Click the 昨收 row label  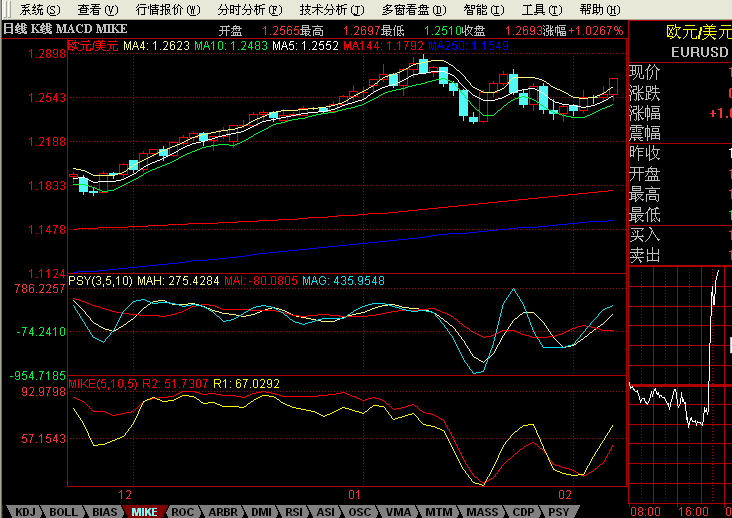(645, 153)
